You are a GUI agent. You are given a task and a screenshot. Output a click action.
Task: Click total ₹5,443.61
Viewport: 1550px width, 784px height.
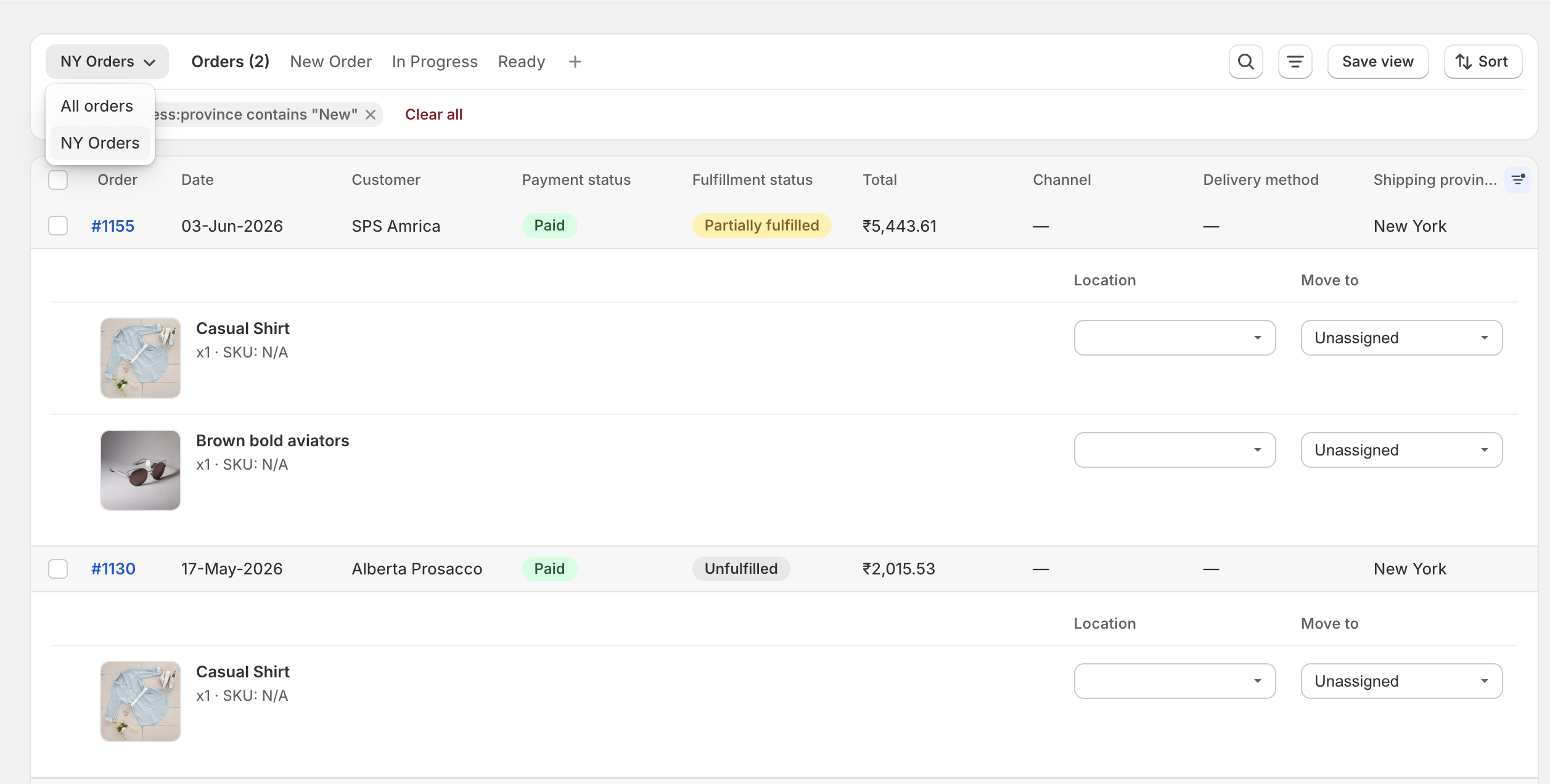[x=900, y=226]
